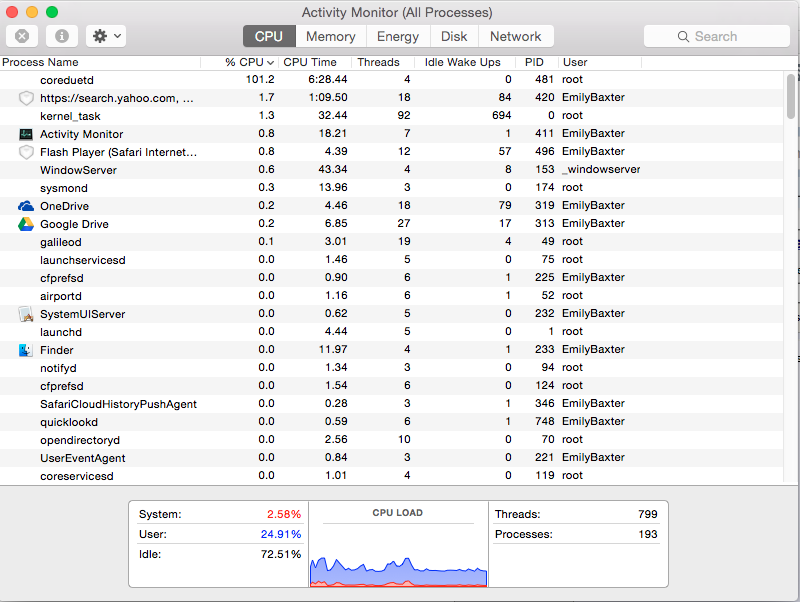Screen dimensions: 800x602
Task: Select the UserEventAgent process row
Action: click(391, 458)
